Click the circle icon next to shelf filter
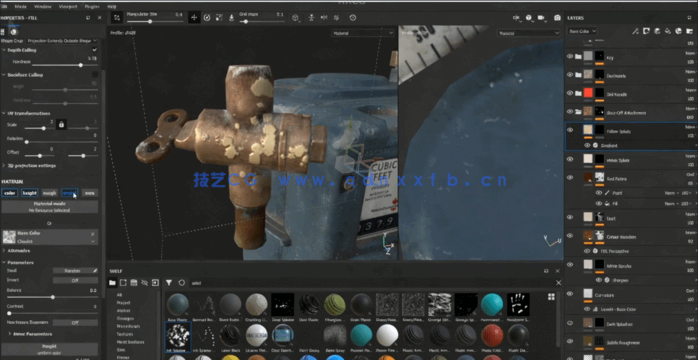The image size is (698, 360). click(181, 283)
